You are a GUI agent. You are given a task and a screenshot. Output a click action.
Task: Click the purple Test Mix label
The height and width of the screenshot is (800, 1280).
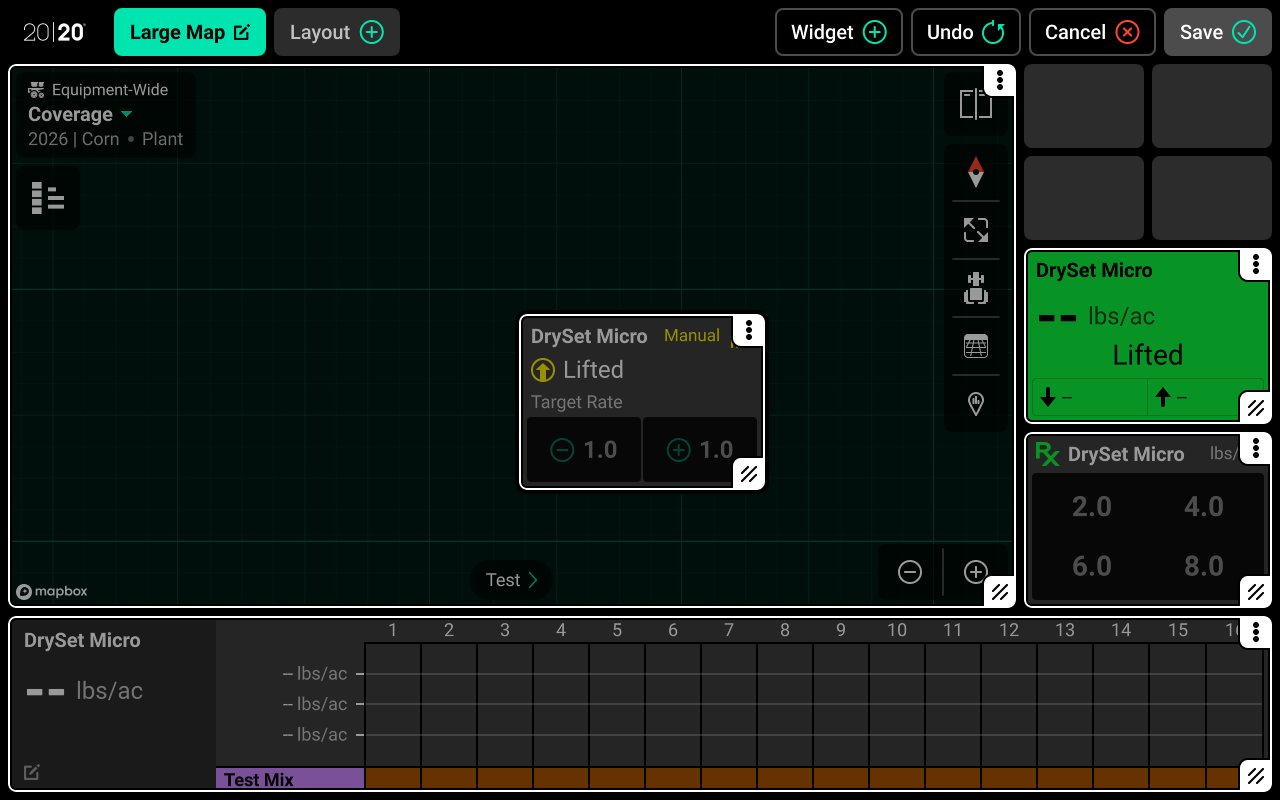click(290, 779)
